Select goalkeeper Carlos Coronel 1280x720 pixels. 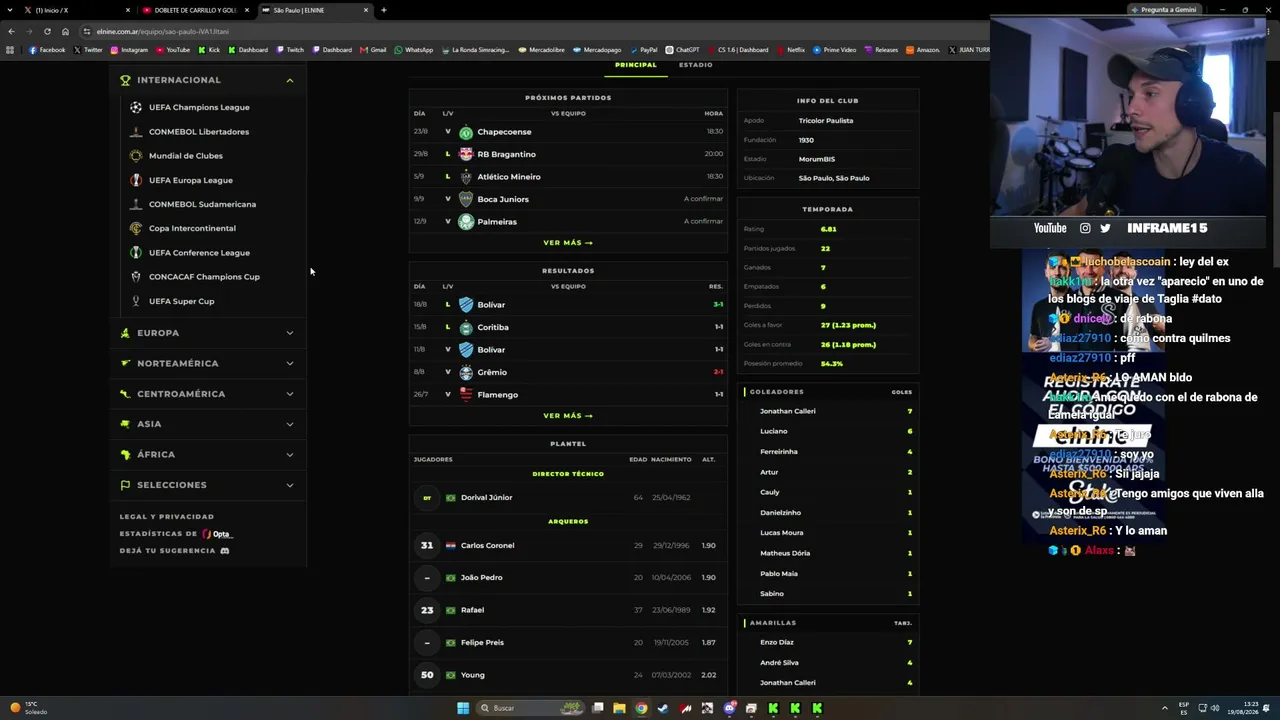[x=487, y=546]
